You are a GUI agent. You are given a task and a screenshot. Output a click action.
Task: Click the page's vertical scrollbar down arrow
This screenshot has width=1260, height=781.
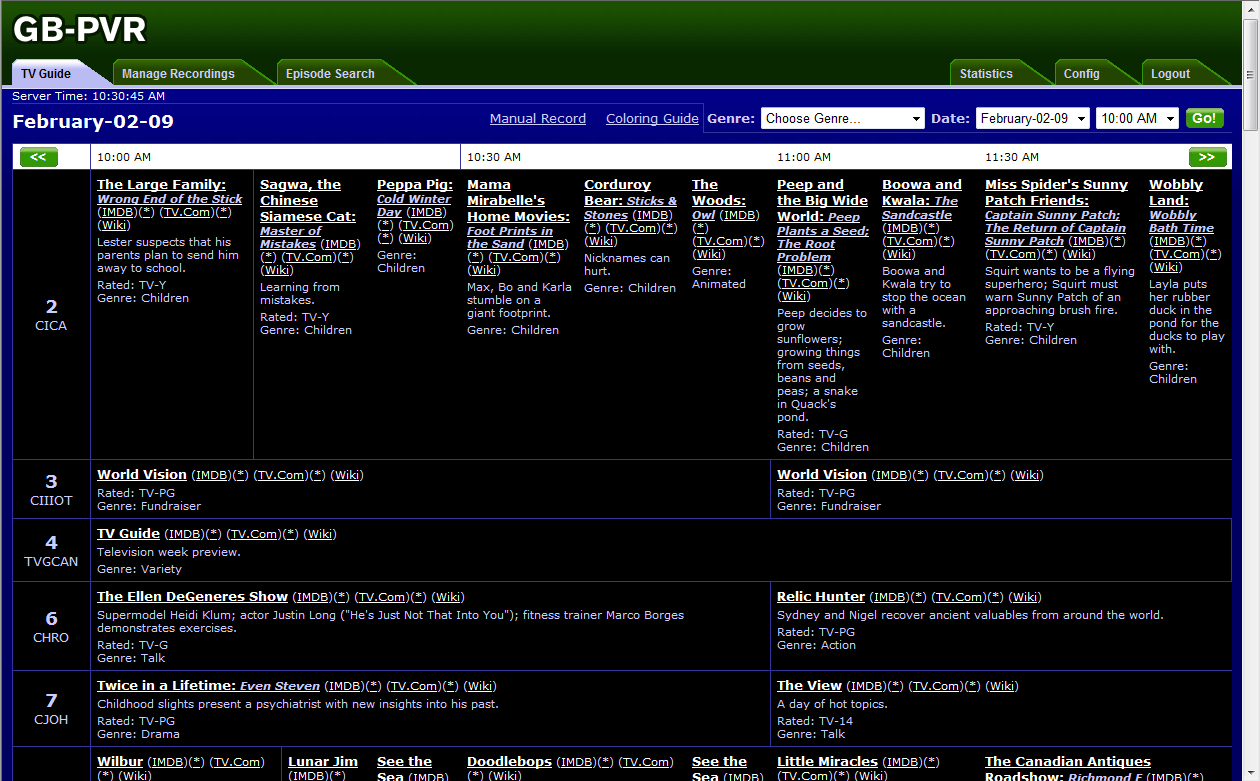pyautogui.click(x=1250, y=773)
